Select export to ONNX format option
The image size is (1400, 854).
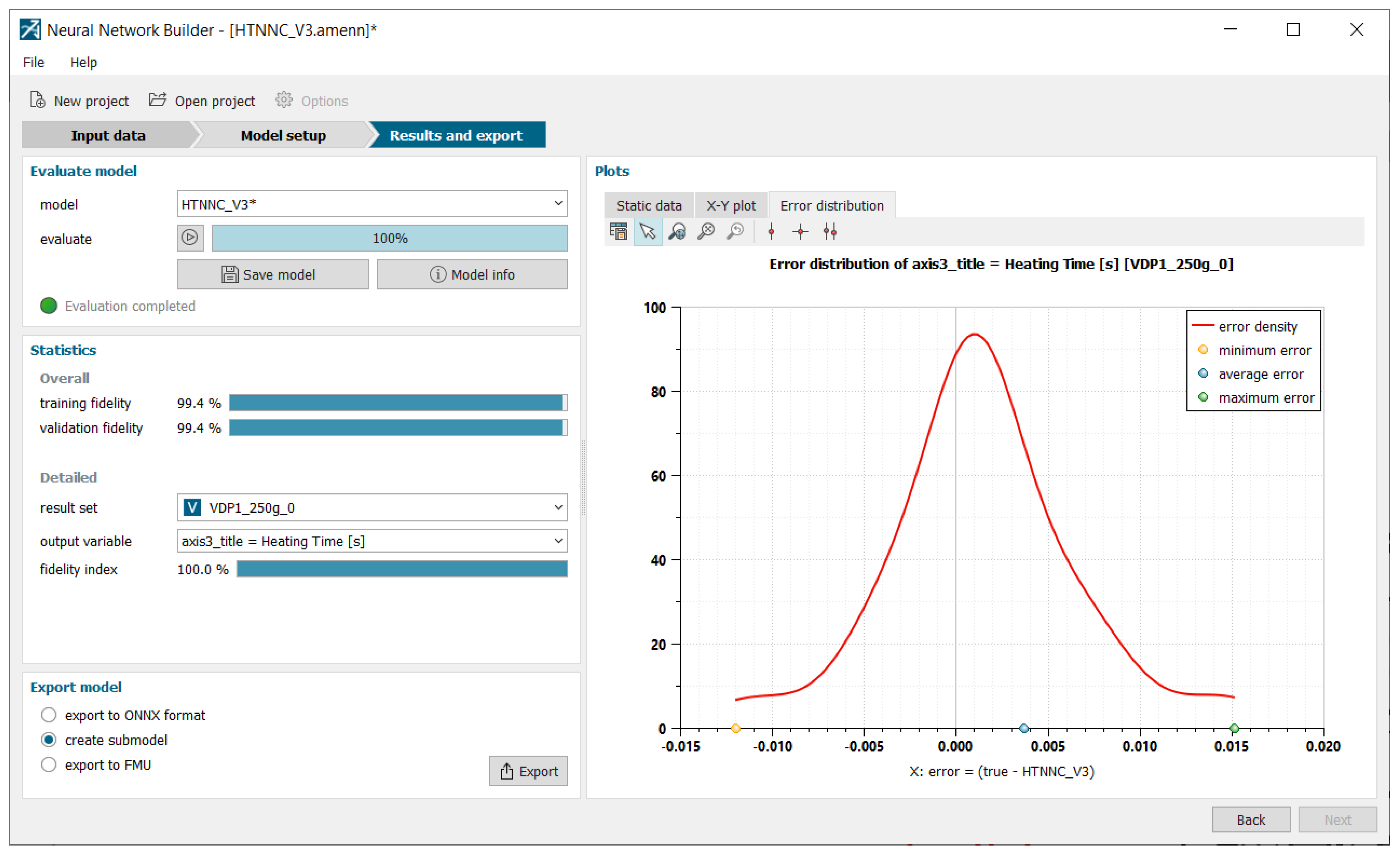tap(49, 715)
